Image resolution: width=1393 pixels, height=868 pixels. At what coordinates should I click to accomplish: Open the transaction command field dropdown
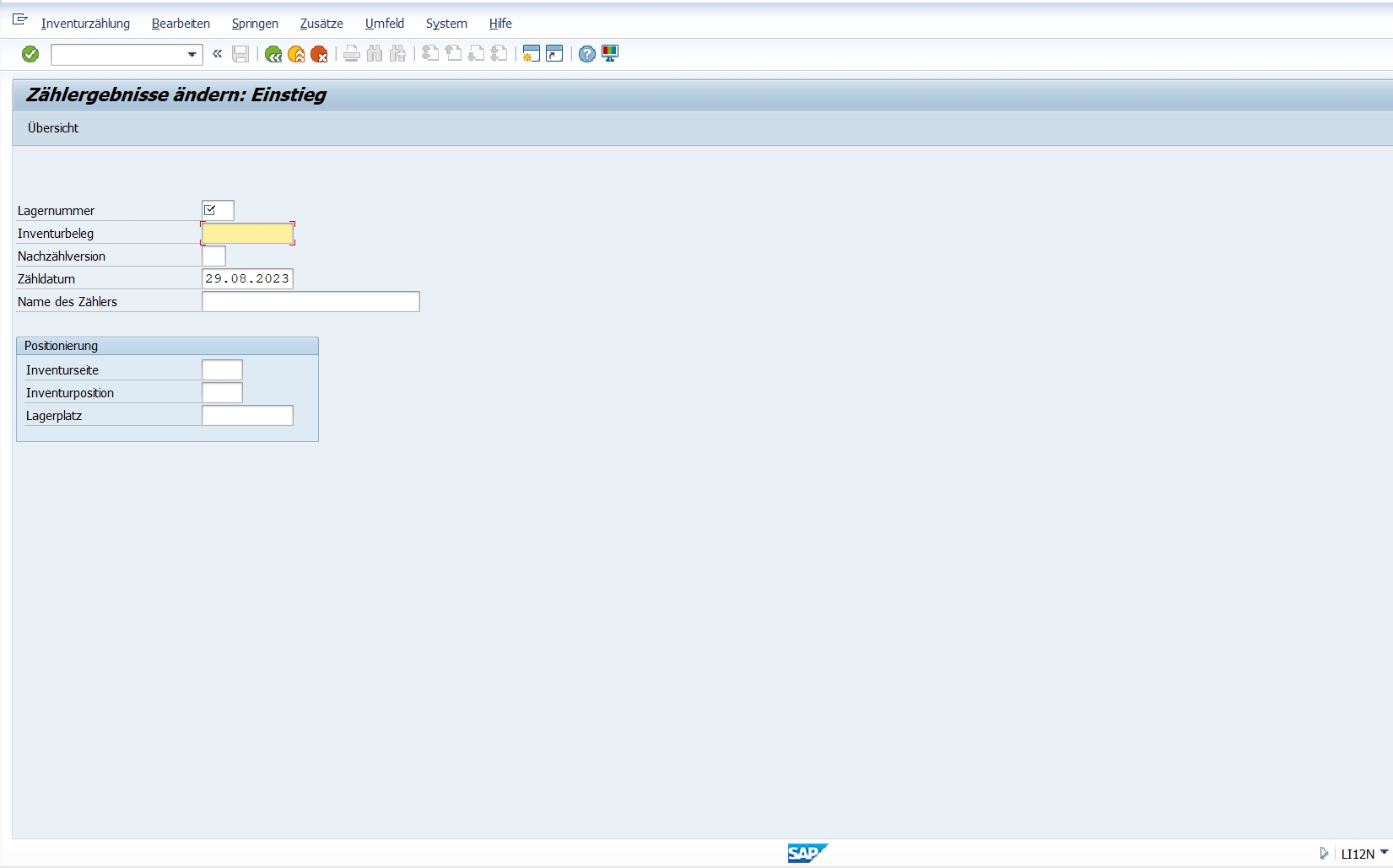pos(192,55)
